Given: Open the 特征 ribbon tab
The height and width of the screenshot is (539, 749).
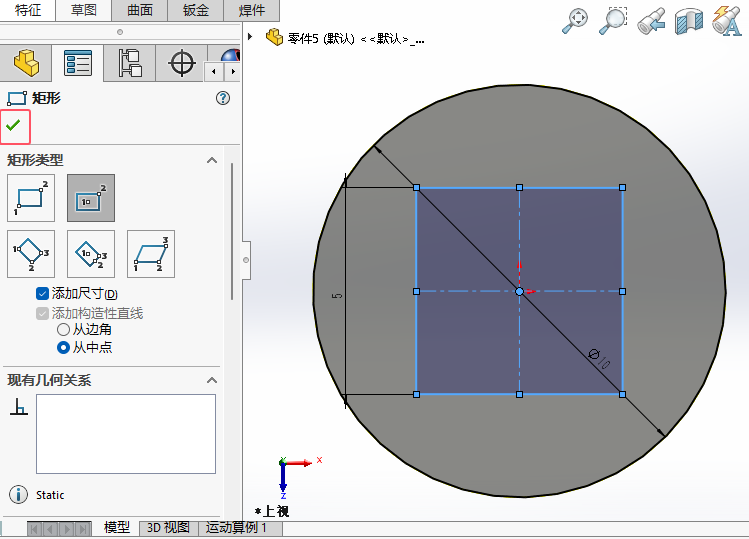Looking at the screenshot, I should pos(28,10).
